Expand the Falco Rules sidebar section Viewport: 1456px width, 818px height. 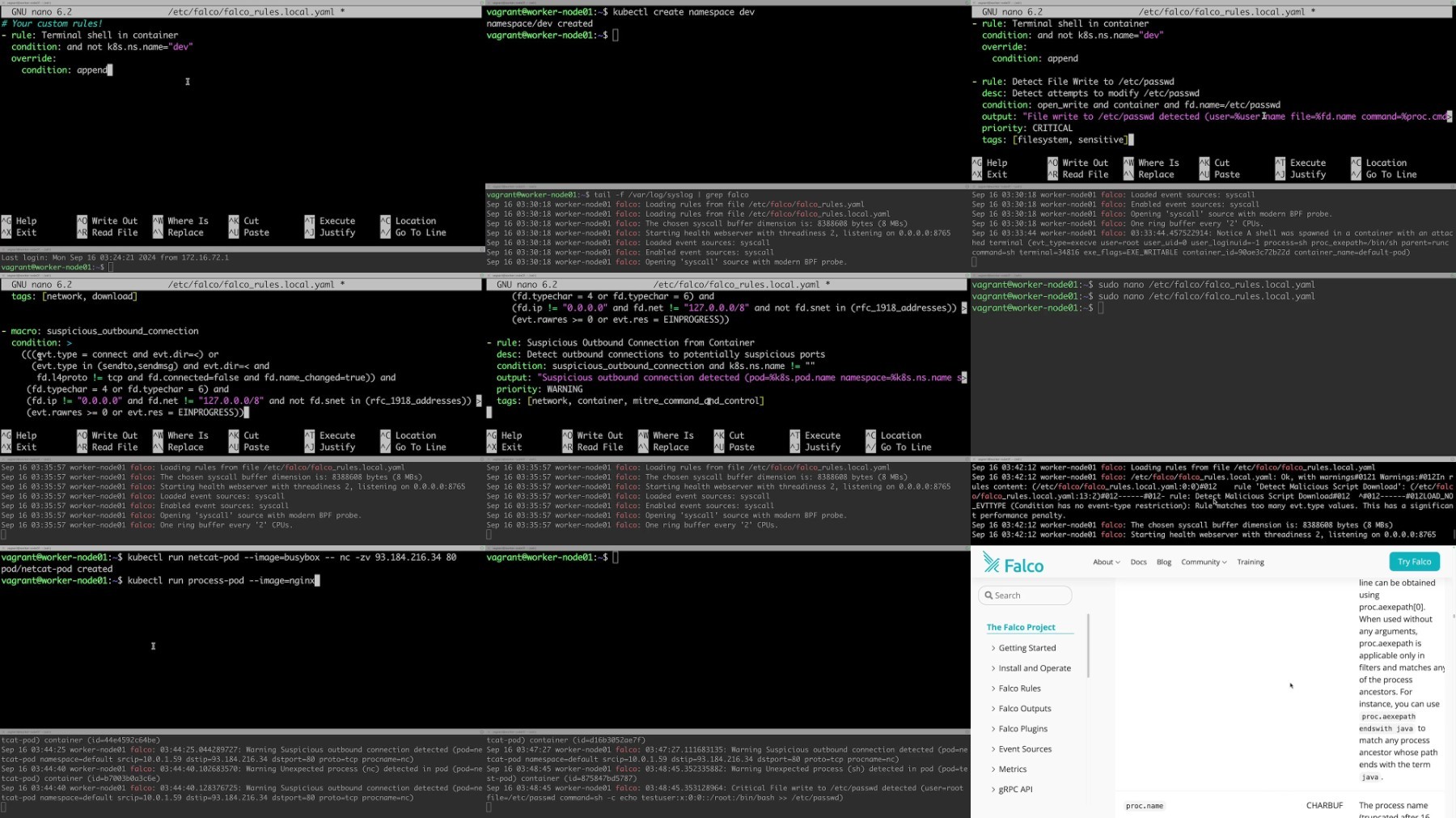(1019, 689)
